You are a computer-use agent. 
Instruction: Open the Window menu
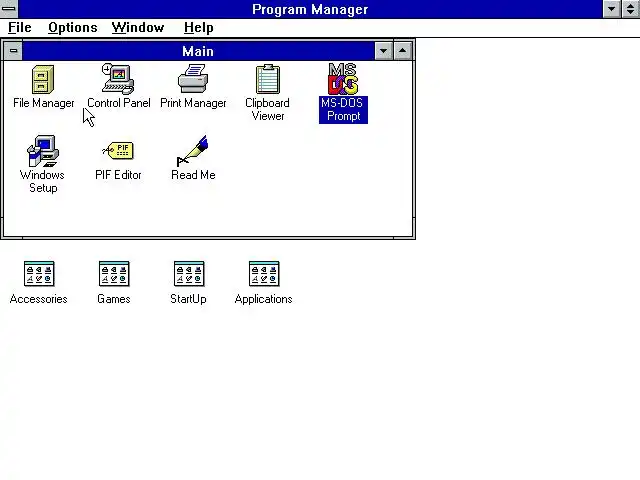pos(138,27)
